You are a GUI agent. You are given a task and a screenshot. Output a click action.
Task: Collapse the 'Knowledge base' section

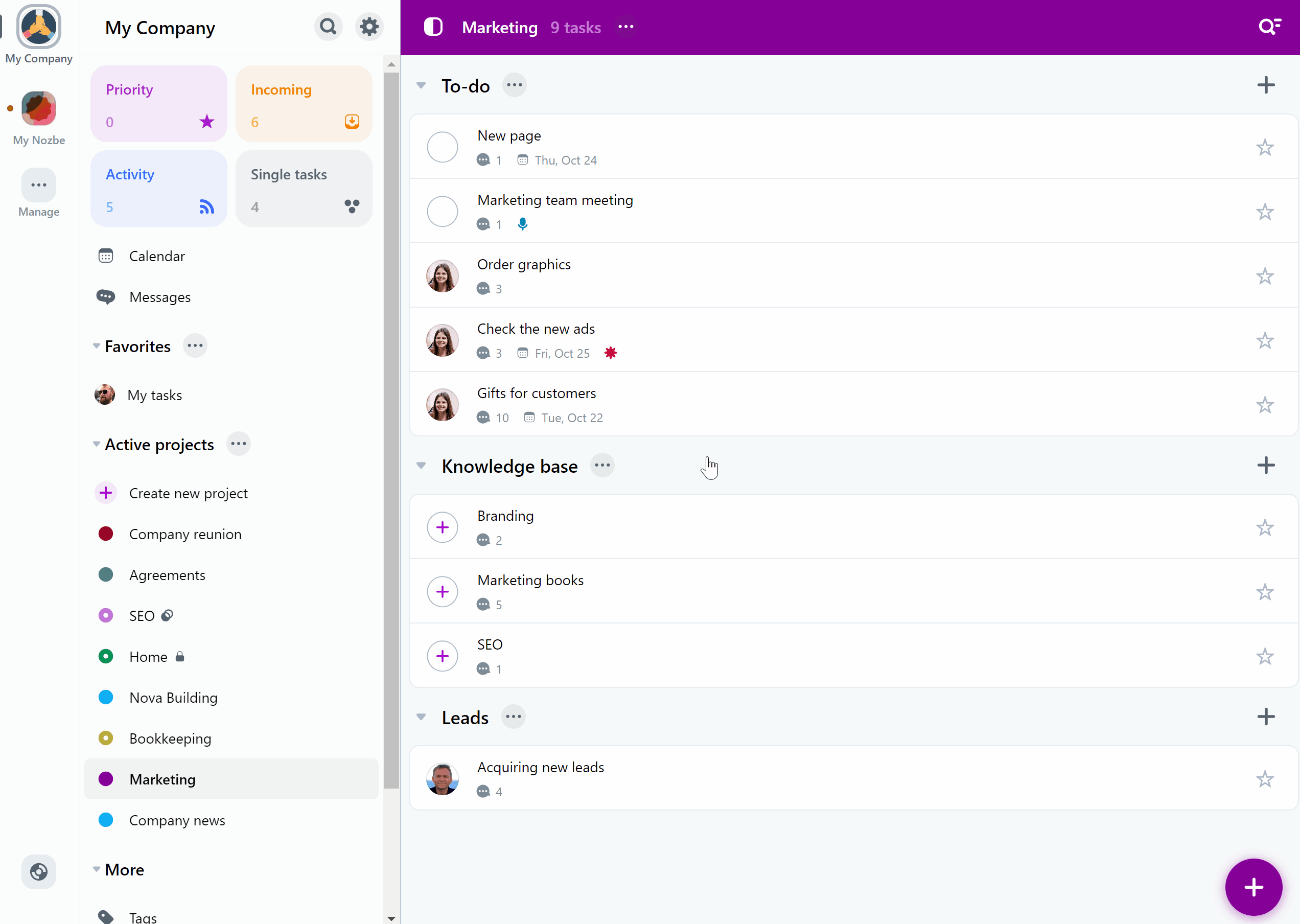pos(420,465)
